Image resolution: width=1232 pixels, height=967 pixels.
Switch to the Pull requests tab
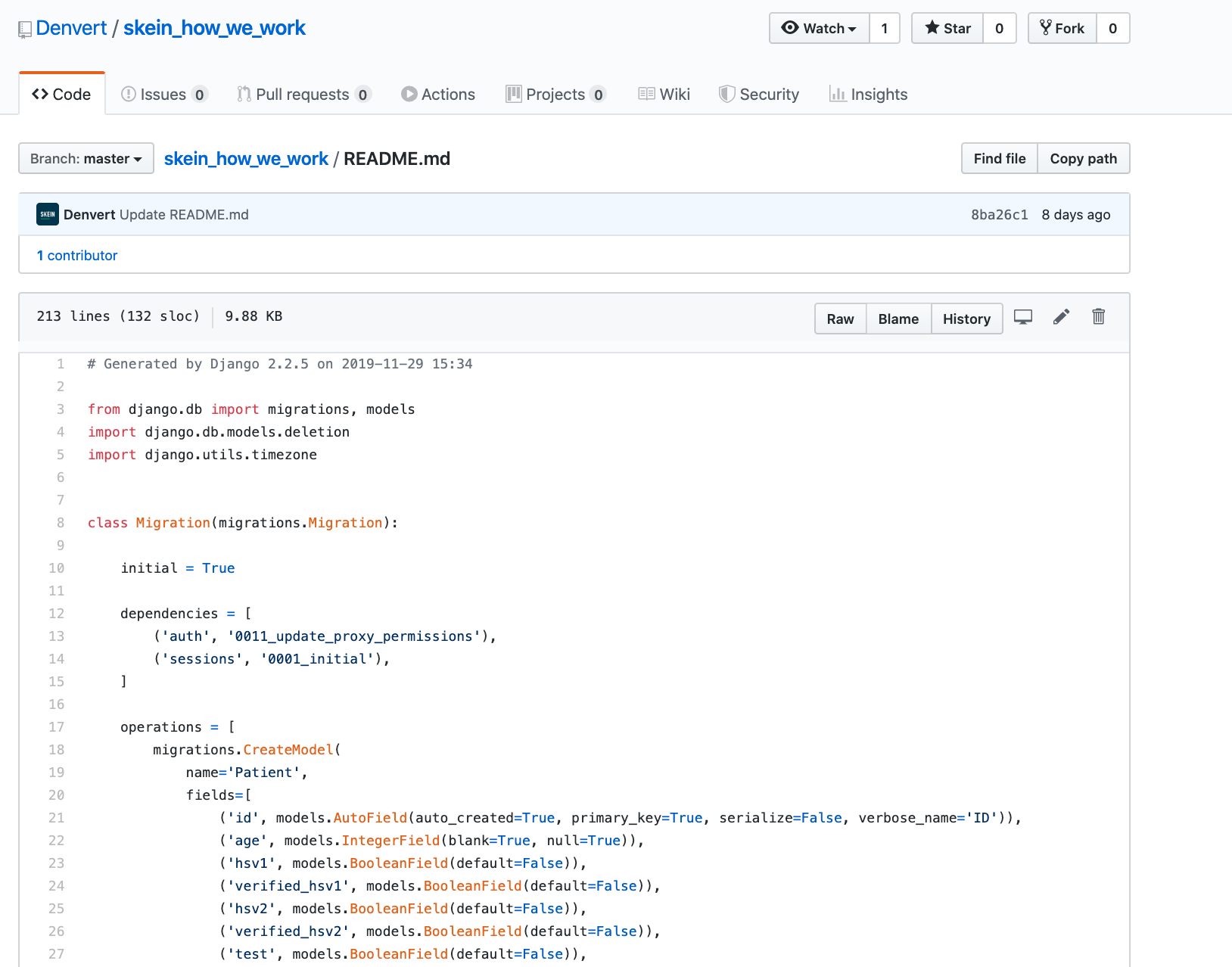pyautogui.click(x=303, y=94)
